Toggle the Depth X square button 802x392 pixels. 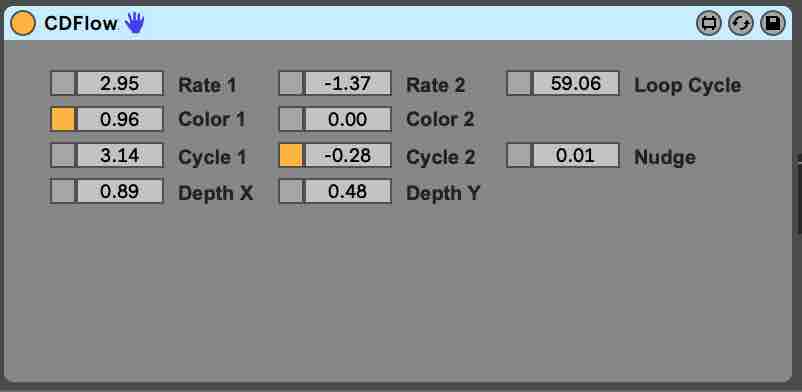pos(63,191)
